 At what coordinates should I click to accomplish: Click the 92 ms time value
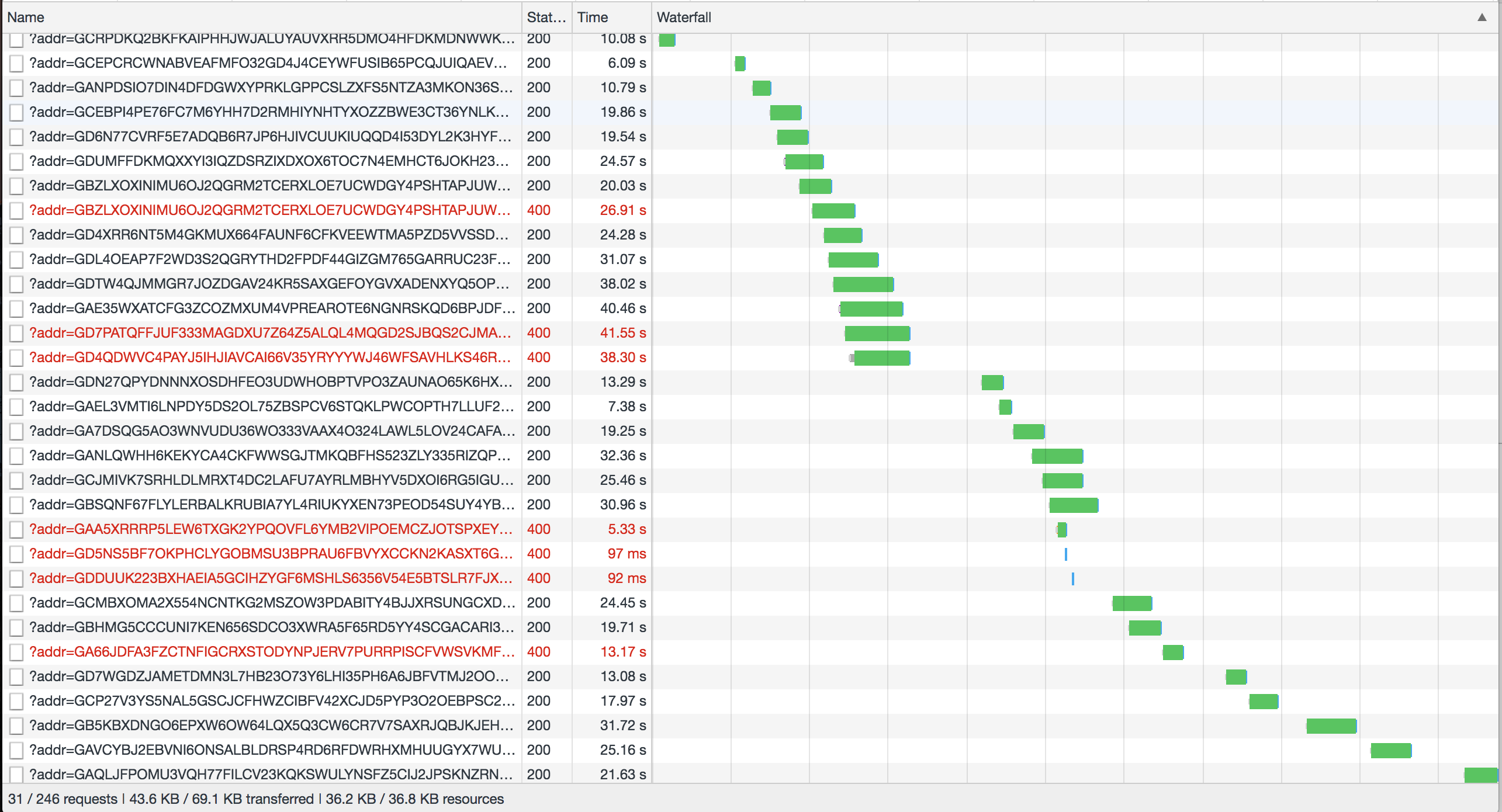click(x=627, y=578)
